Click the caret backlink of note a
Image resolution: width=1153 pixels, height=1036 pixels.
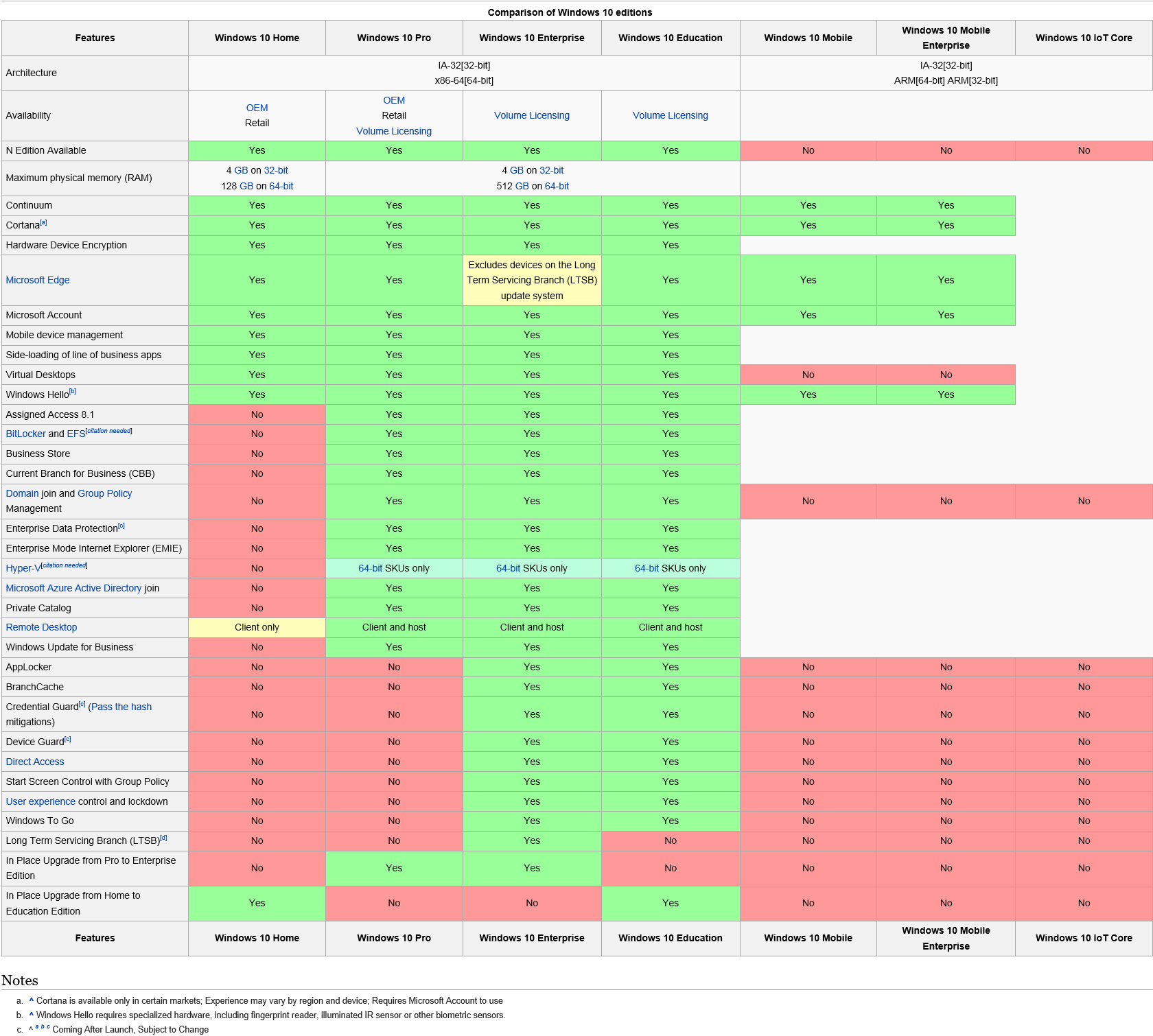point(32,1000)
